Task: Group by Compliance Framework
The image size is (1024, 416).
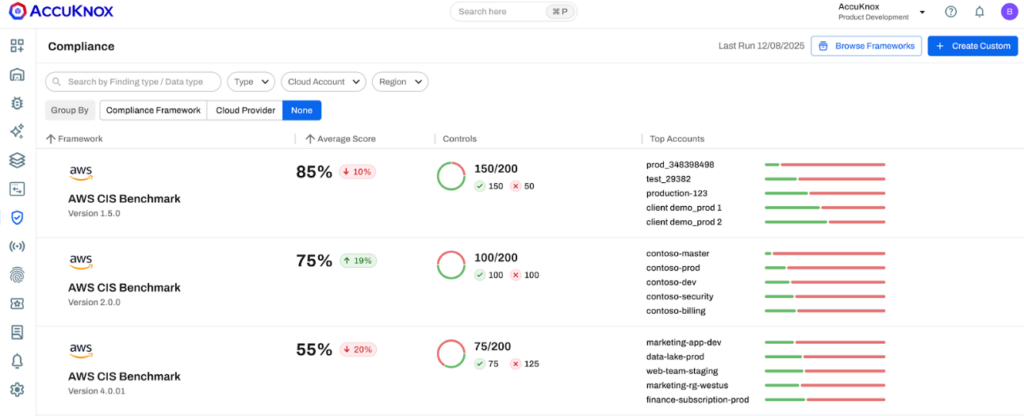Action: pyautogui.click(x=153, y=111)
